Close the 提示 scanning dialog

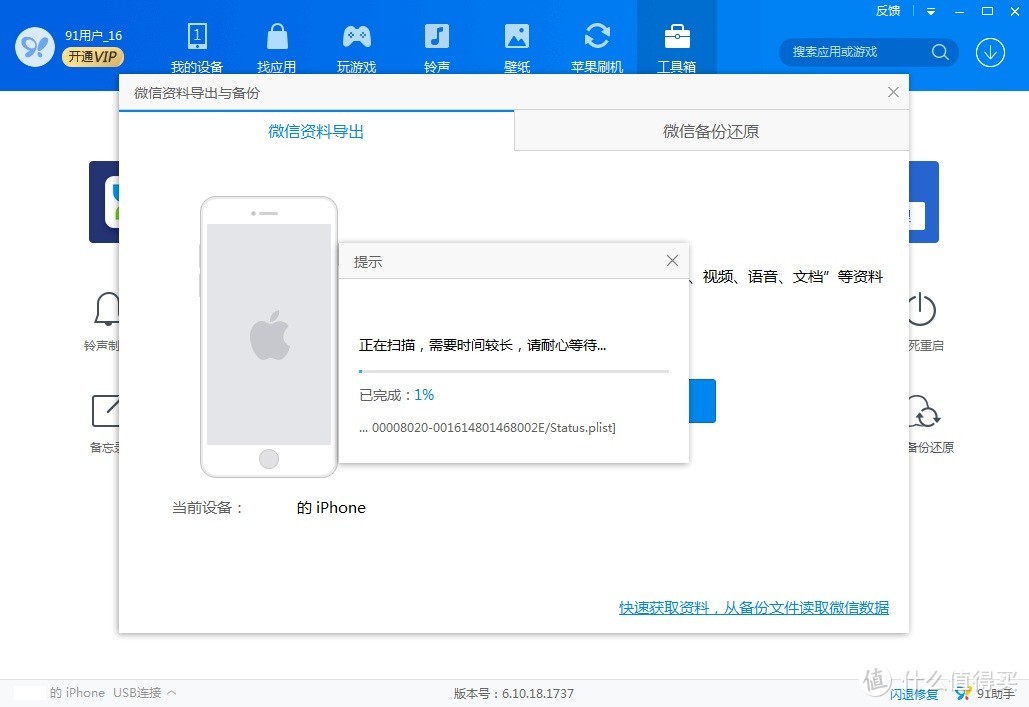coord(672,261)
